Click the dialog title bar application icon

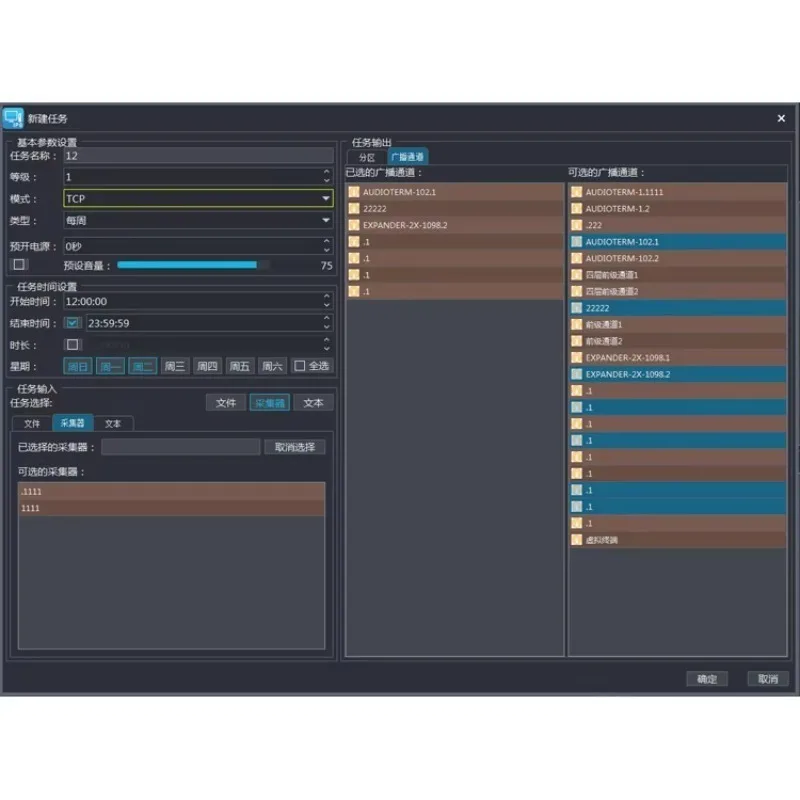pyautogui.click(x=14, y=118)
